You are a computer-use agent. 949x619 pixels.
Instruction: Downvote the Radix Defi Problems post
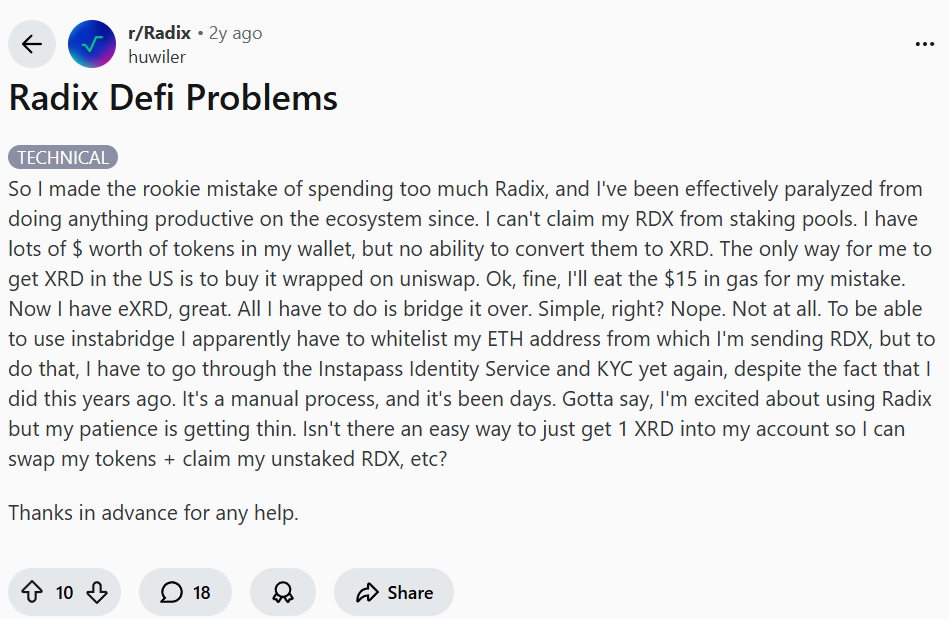tap(97, 593)
